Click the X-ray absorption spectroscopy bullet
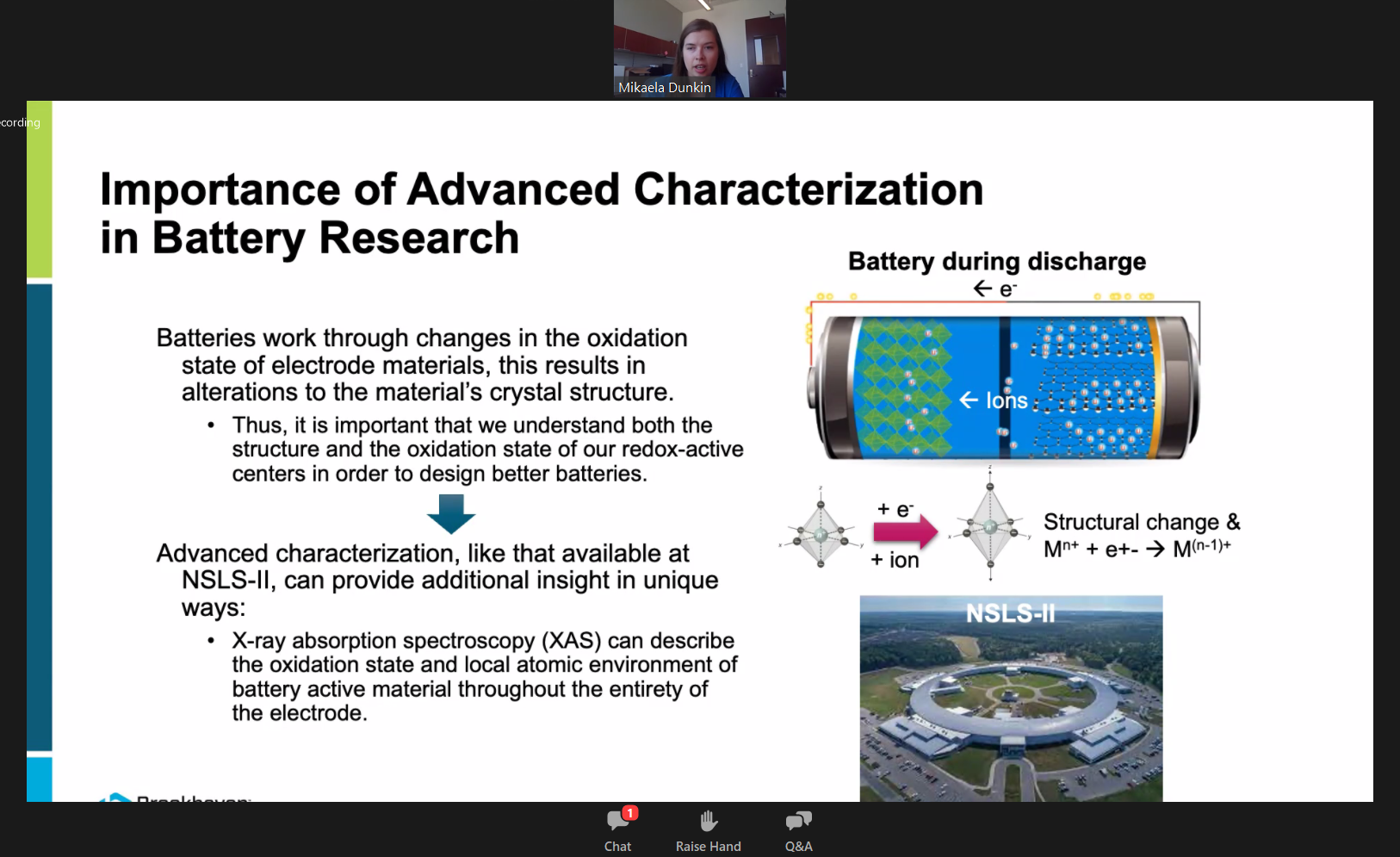The width and height of the screenshot is (1400, 857). pos(484,676)
